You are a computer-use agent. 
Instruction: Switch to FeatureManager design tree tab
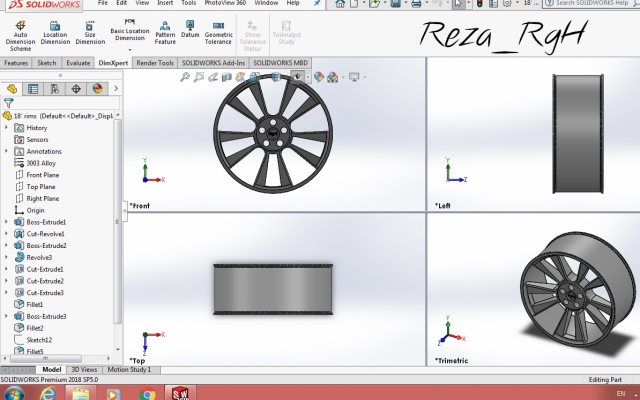click(12, 89)
